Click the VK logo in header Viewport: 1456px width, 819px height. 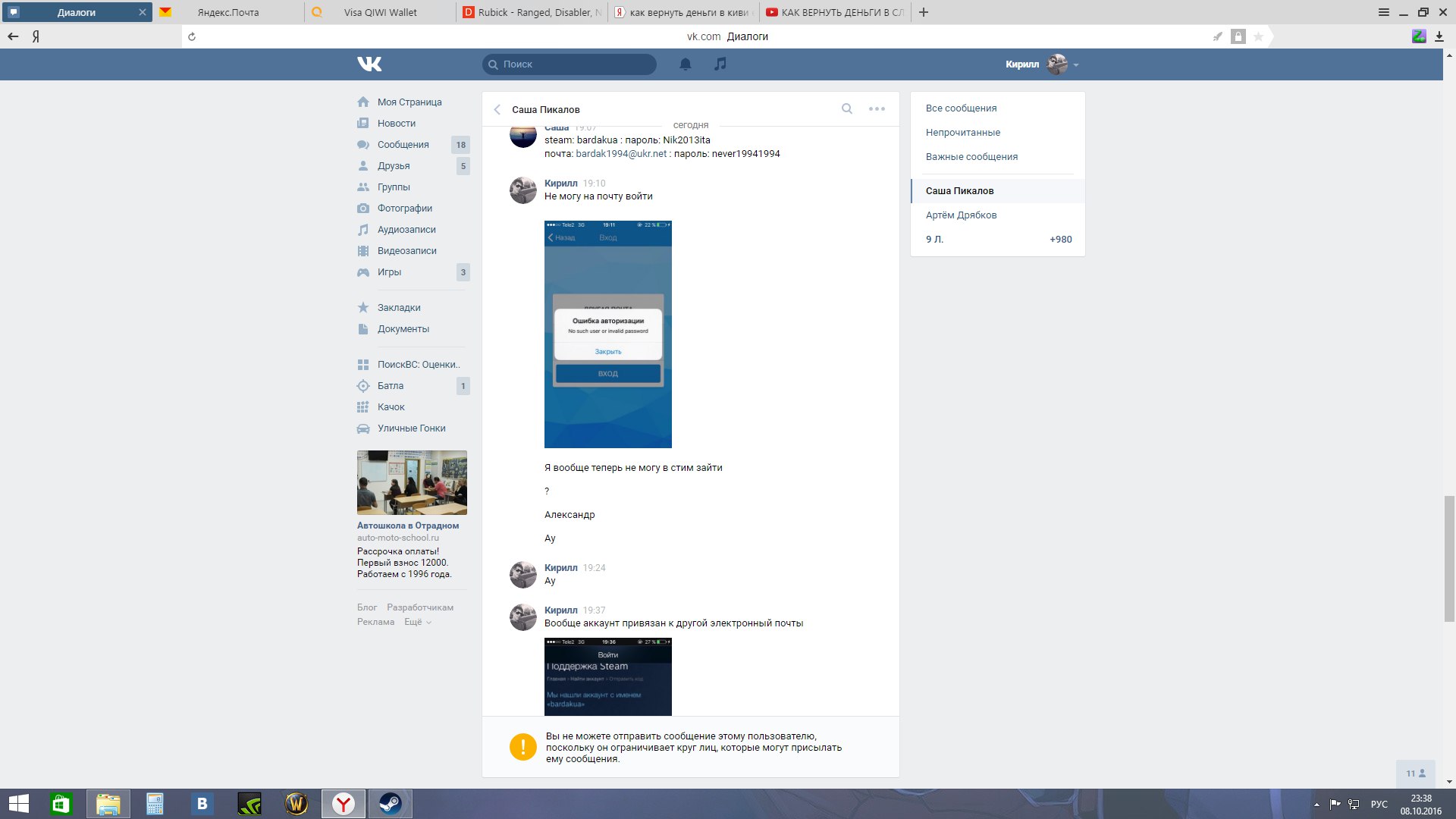369,64
